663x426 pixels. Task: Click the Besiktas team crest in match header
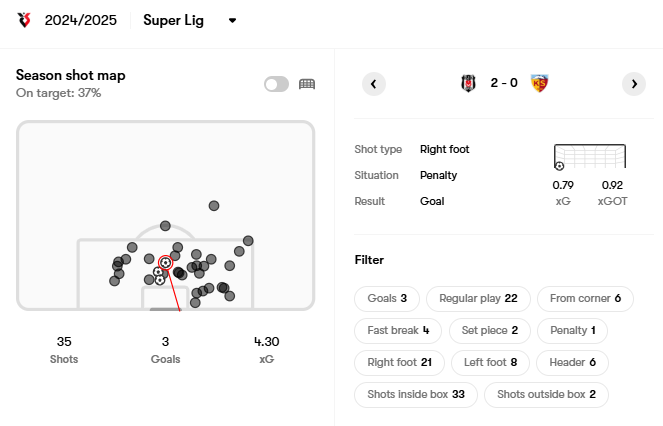(x=468, y=83)
